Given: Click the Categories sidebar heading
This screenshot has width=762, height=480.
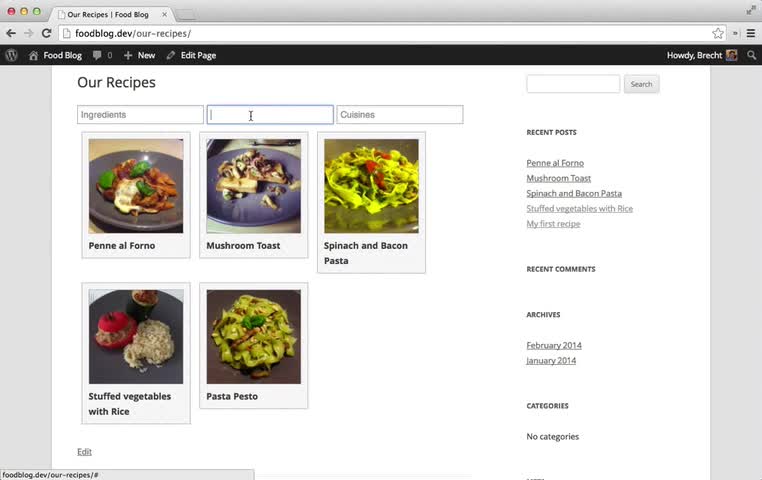Looking at the screenshot, I should [x=547, y=405].
